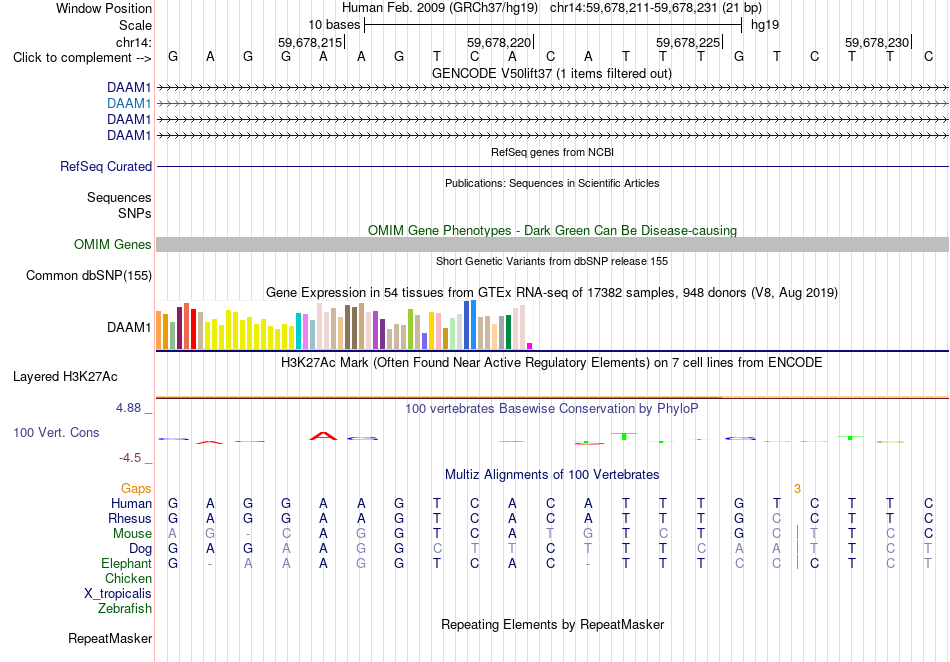Image resolution: width=950 pixels, height=662 pixels.
Task: Click the hg19 label beside the scale bar
Action: [x=765, y=25]
